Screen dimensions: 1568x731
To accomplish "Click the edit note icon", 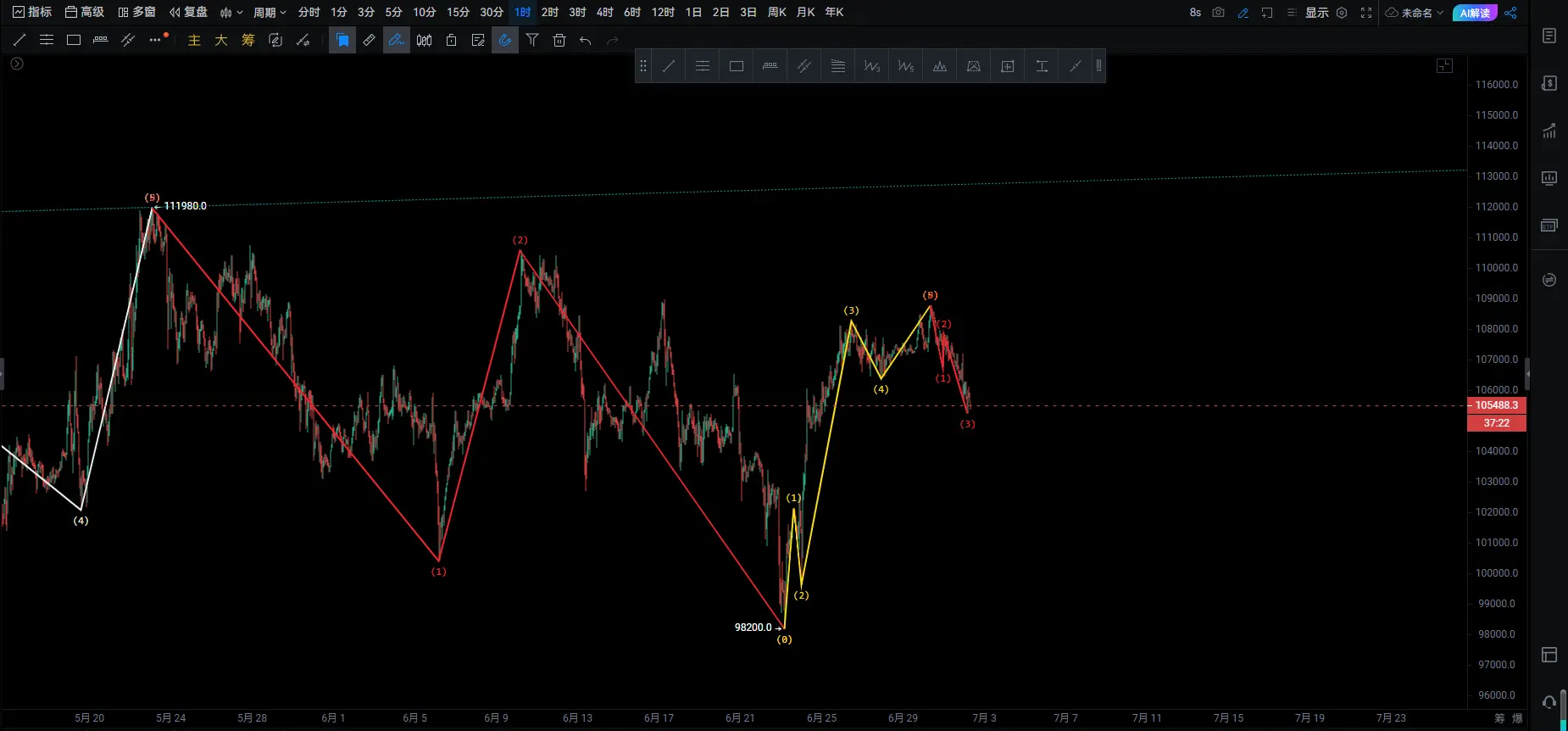I will [x=478, y=40].
